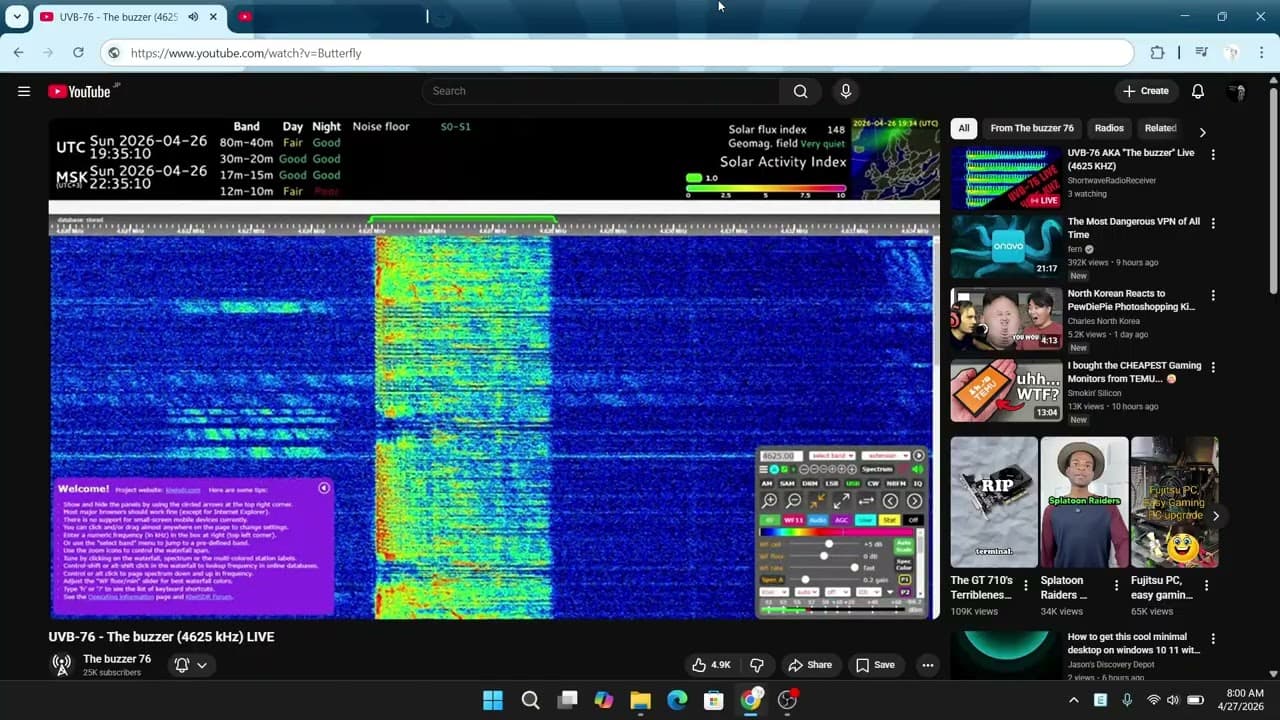
Task: Adjust the WF floor slider handle
Action: coord(823,556)
